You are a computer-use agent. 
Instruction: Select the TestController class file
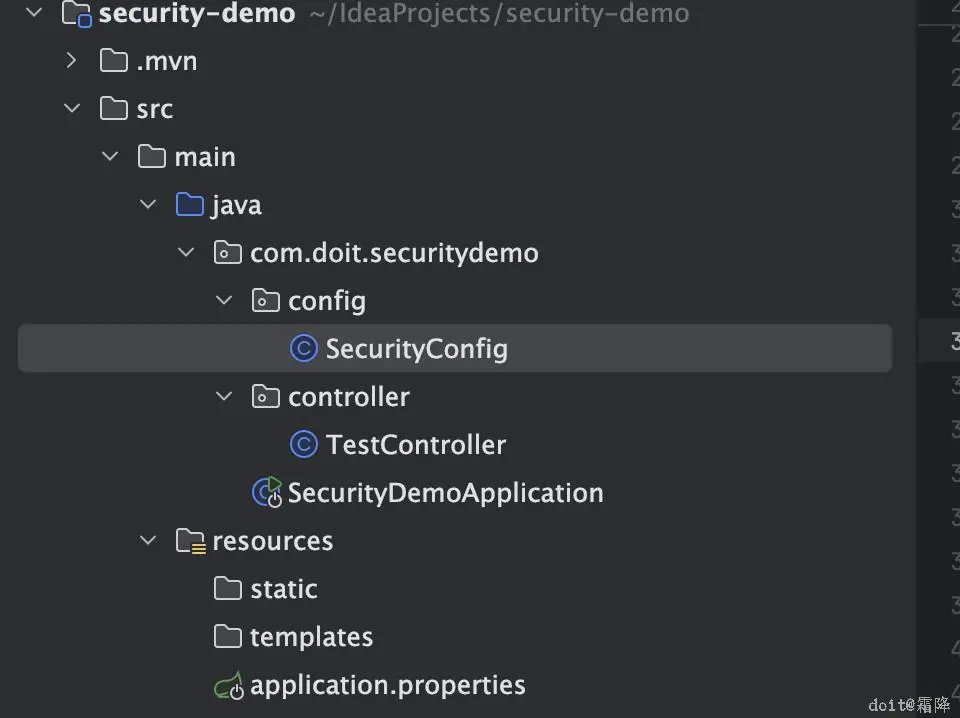pyautogui.click(x=416, y=445)
